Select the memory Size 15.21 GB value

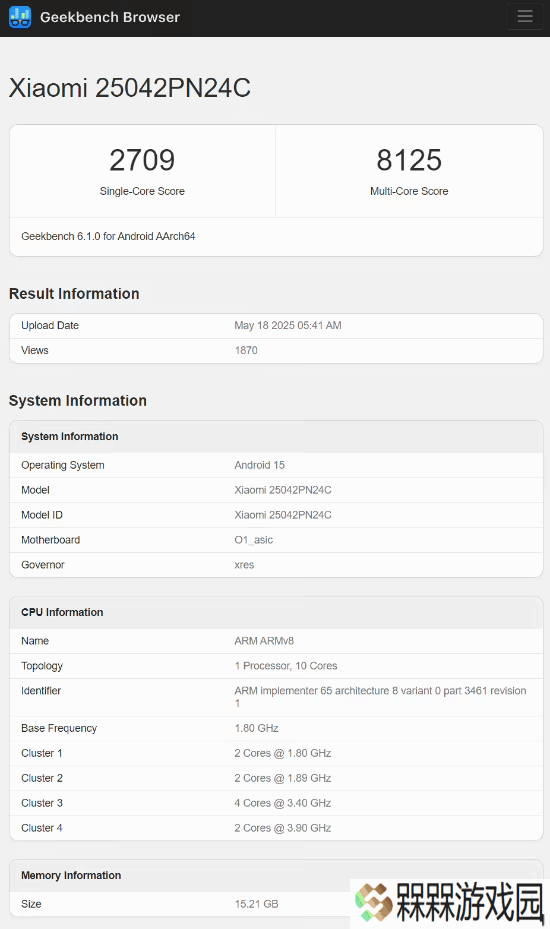pyautogui.click(x=257, y=904)
